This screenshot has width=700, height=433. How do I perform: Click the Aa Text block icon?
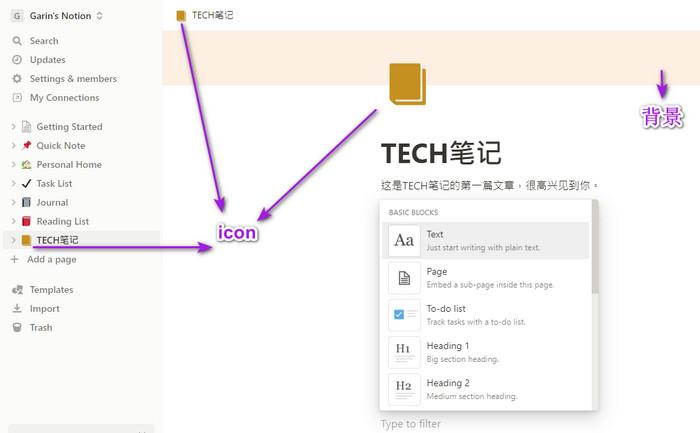[404, 241]
